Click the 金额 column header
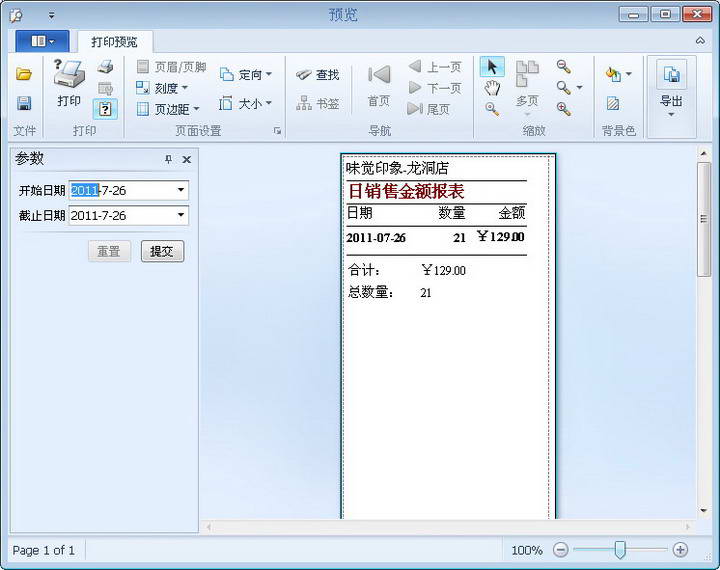 (x=512, y=213)
